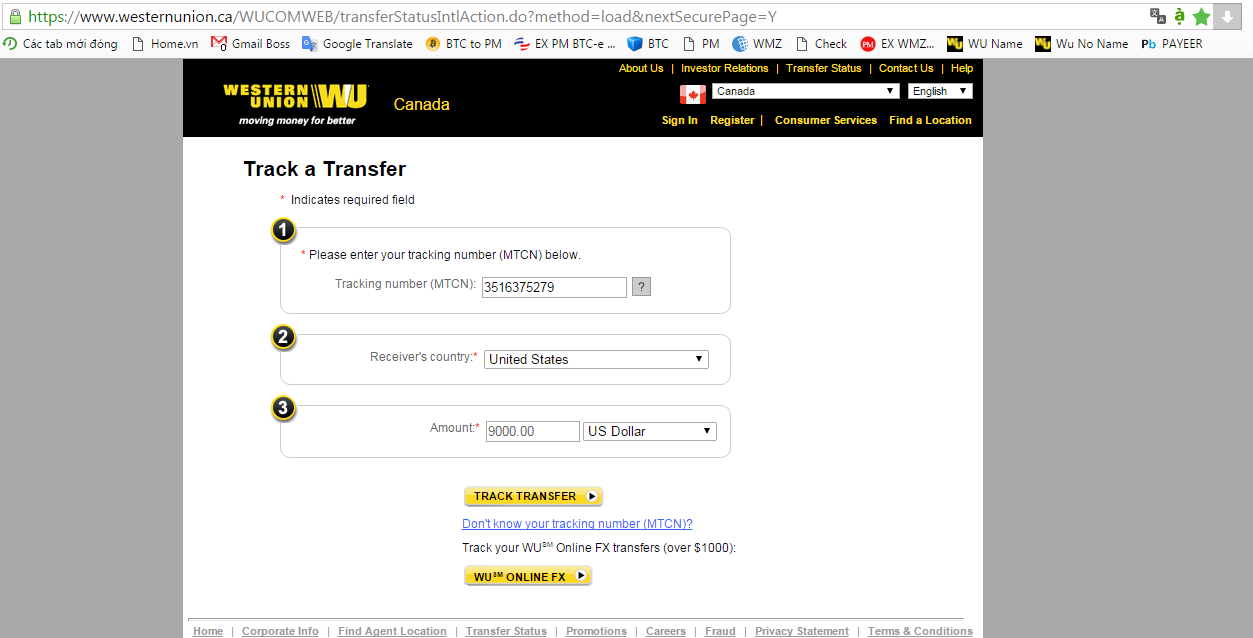
Task: Open the EX WMZ bookmark
Action: (x=897, y=44)
